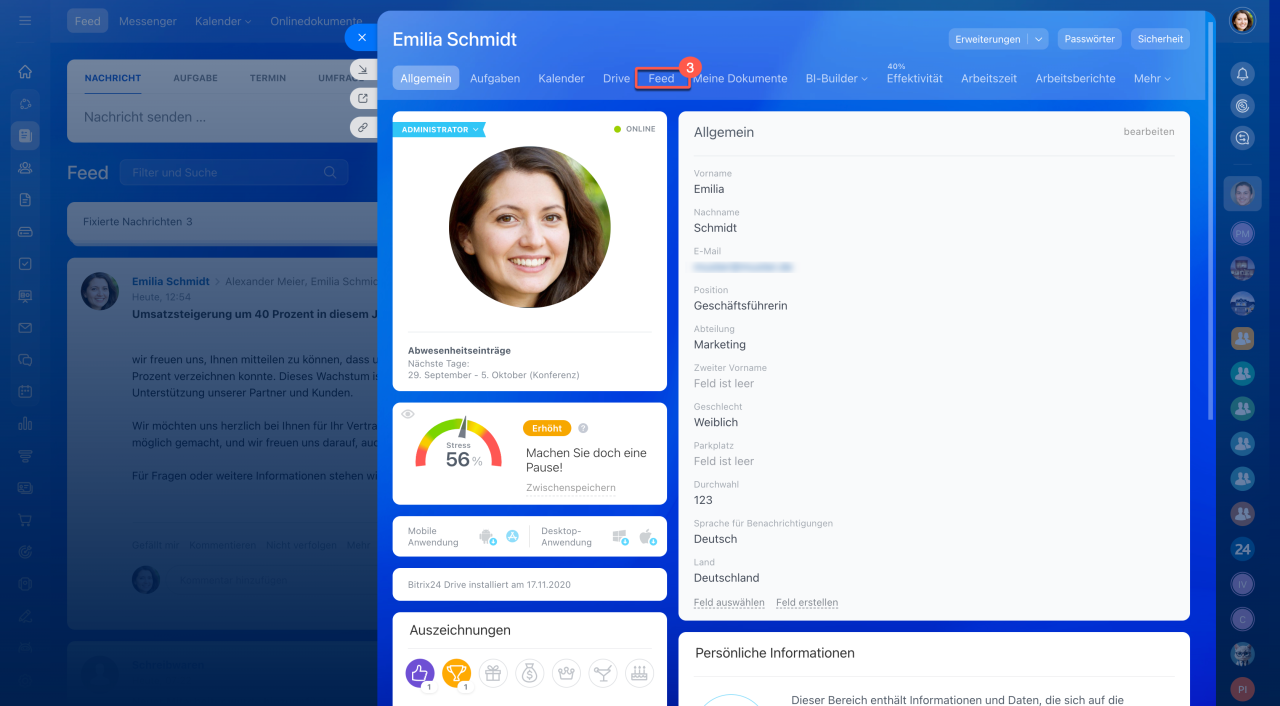Screen dimensions: 1280x706
Task: Expand the Kalender dropdown in the top bar
Action: (x=223, y=21)
